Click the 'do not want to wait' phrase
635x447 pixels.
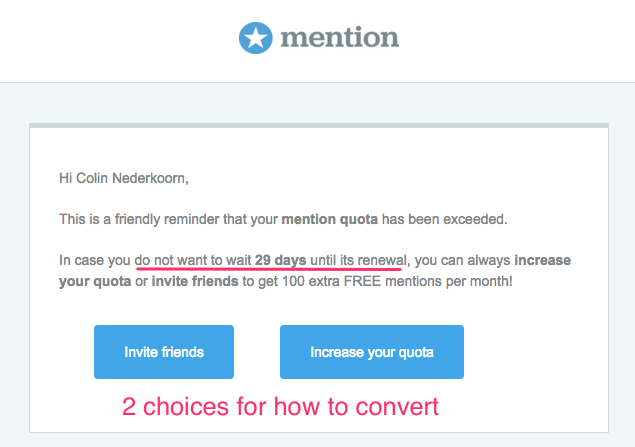(x=193, y=260)
